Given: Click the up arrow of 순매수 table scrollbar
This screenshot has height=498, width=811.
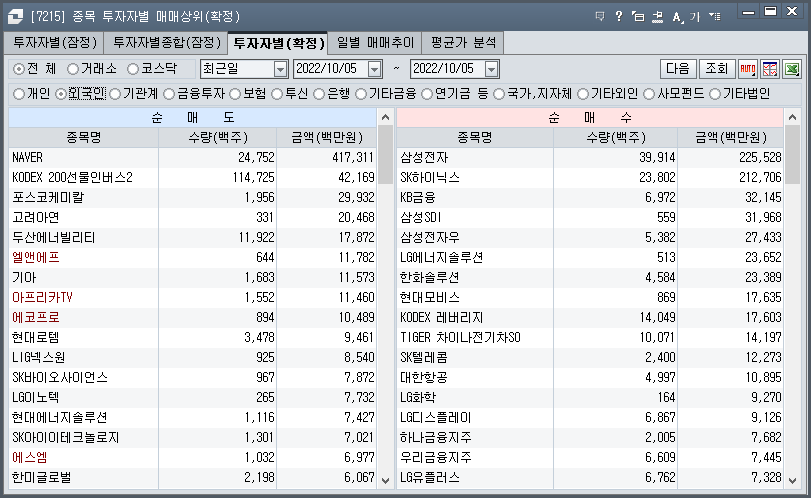Looking at the screenshot, I should click(792, 117).
